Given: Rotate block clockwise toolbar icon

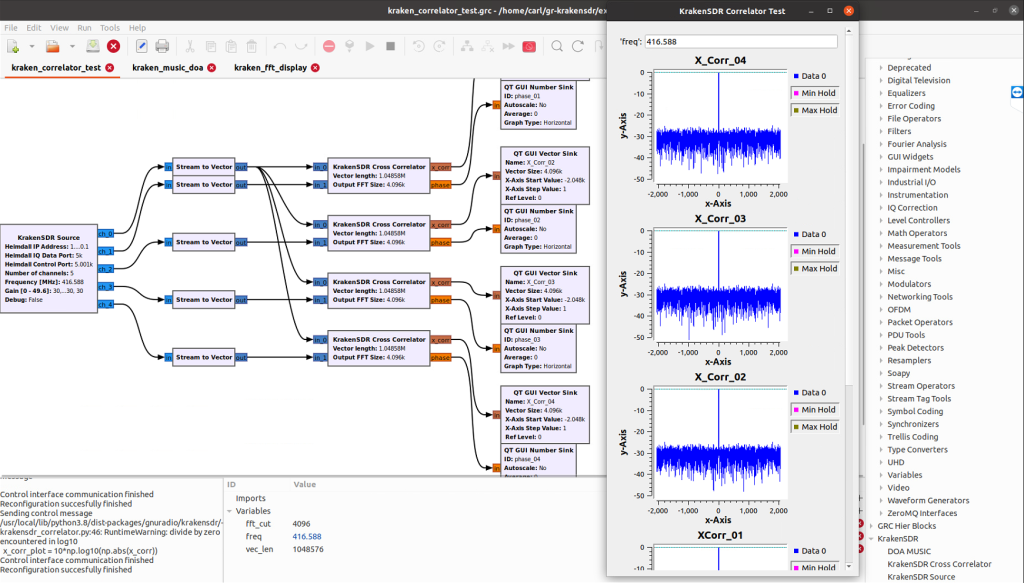Looking at the screenshot, I should point(440,46).
